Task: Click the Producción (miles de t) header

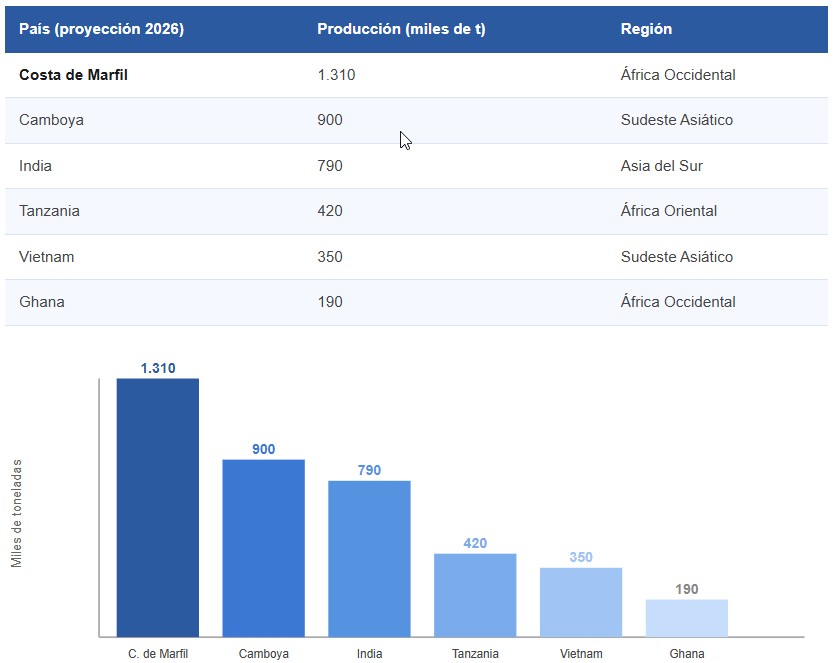Action: tap(401, 29)
